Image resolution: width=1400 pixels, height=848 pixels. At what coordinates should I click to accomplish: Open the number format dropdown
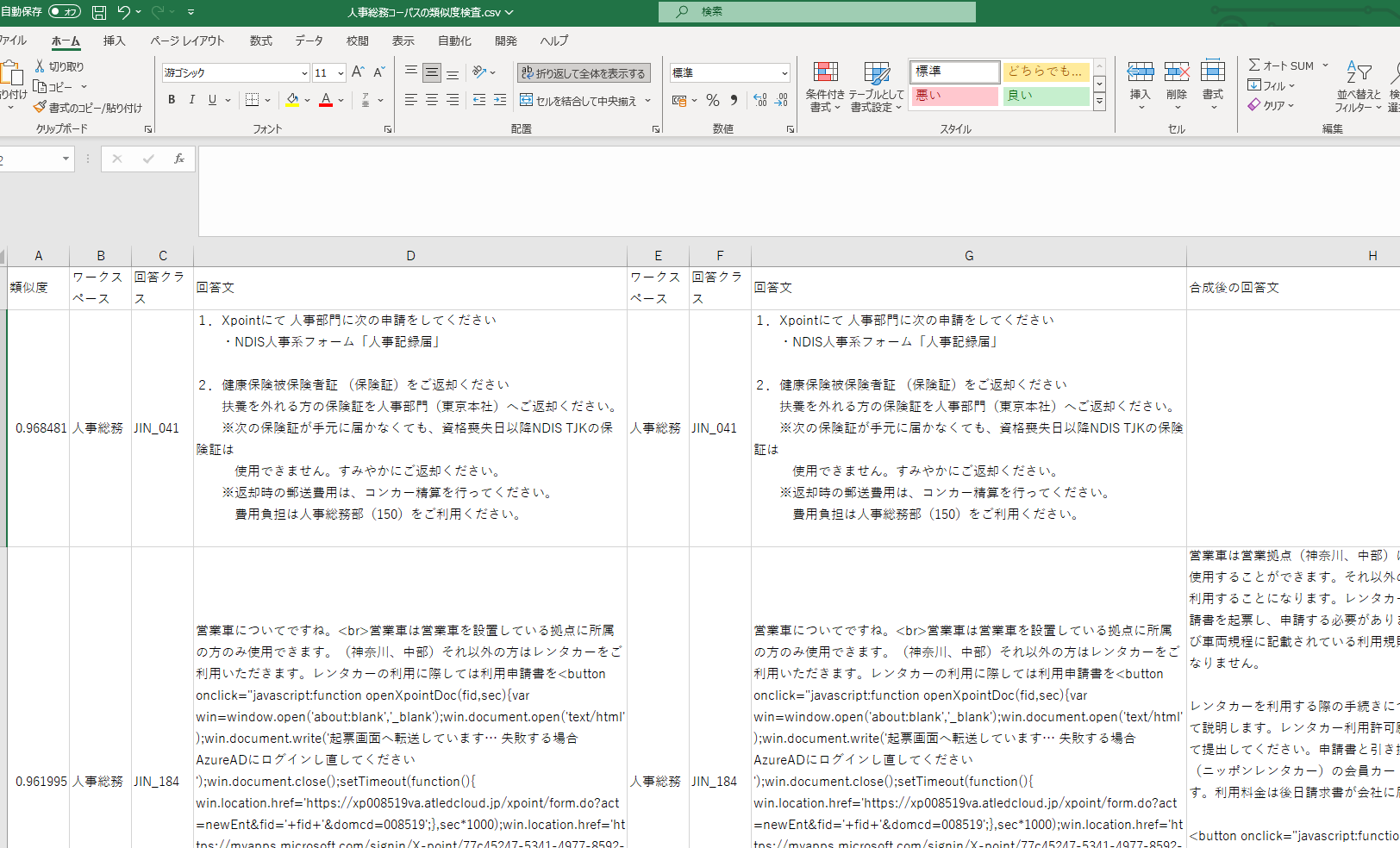pos(784,73)
